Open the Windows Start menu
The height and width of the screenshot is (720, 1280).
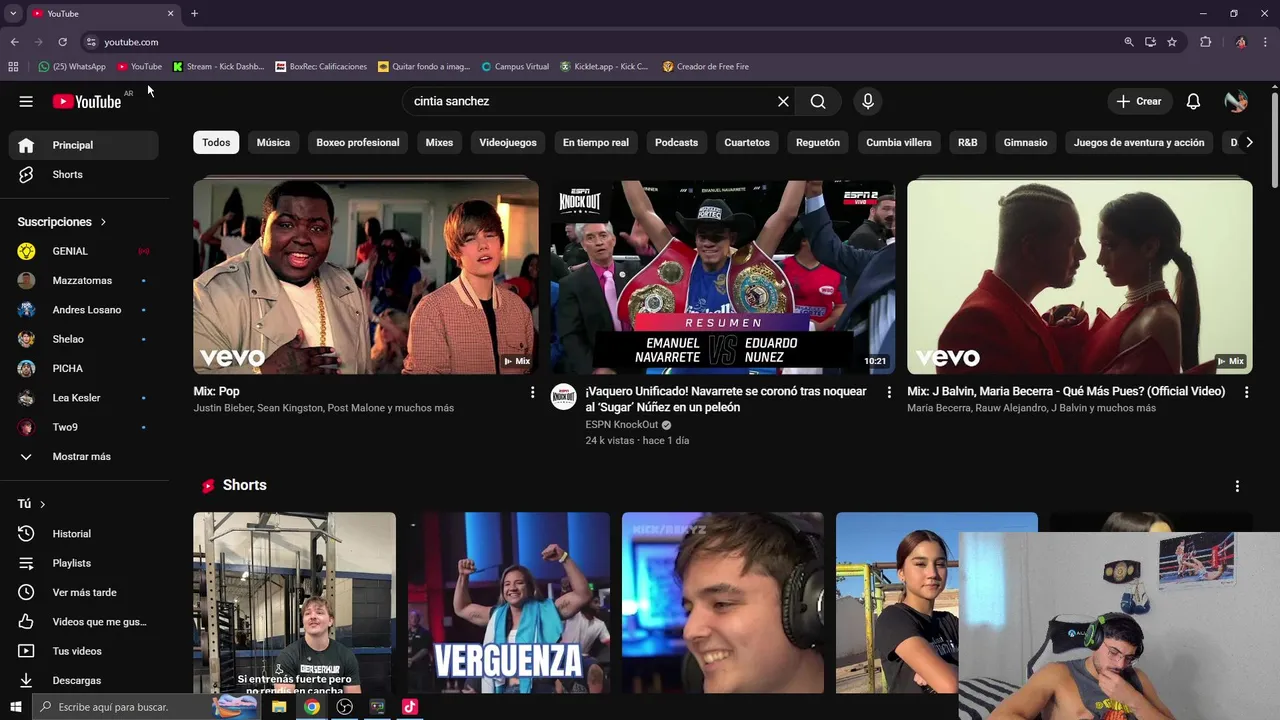coord(15,707)
